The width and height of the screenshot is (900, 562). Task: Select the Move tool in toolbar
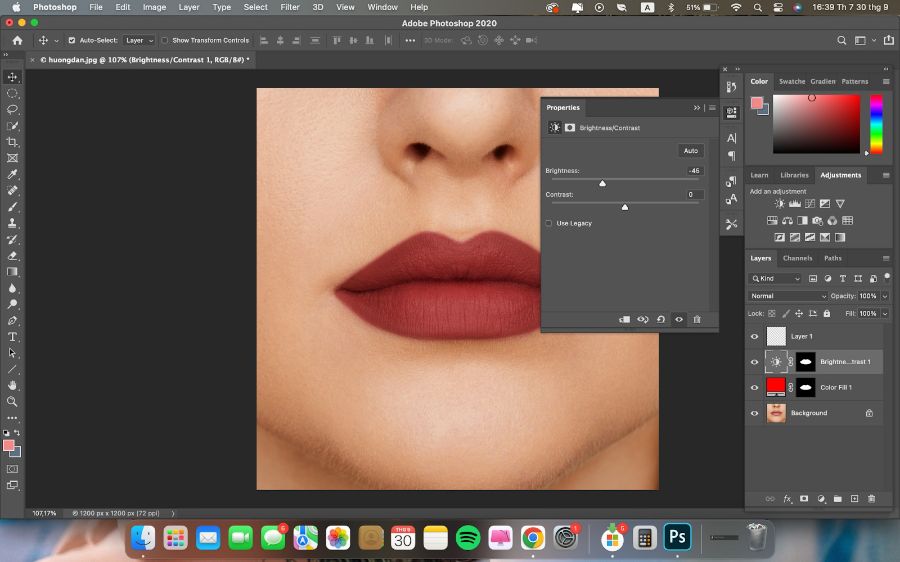[12, 77]
